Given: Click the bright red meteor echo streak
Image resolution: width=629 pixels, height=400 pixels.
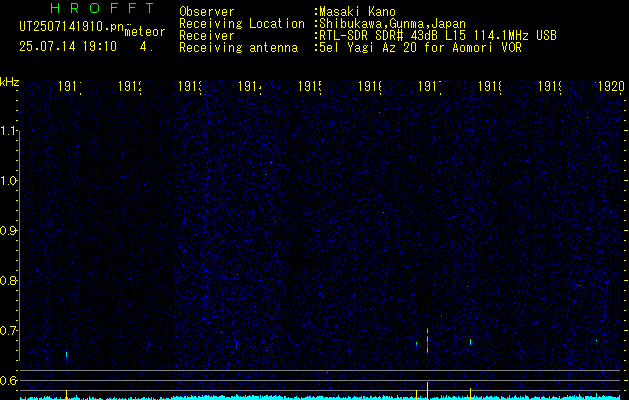Looking at the screenshot, I should click(x=428, y=341).
